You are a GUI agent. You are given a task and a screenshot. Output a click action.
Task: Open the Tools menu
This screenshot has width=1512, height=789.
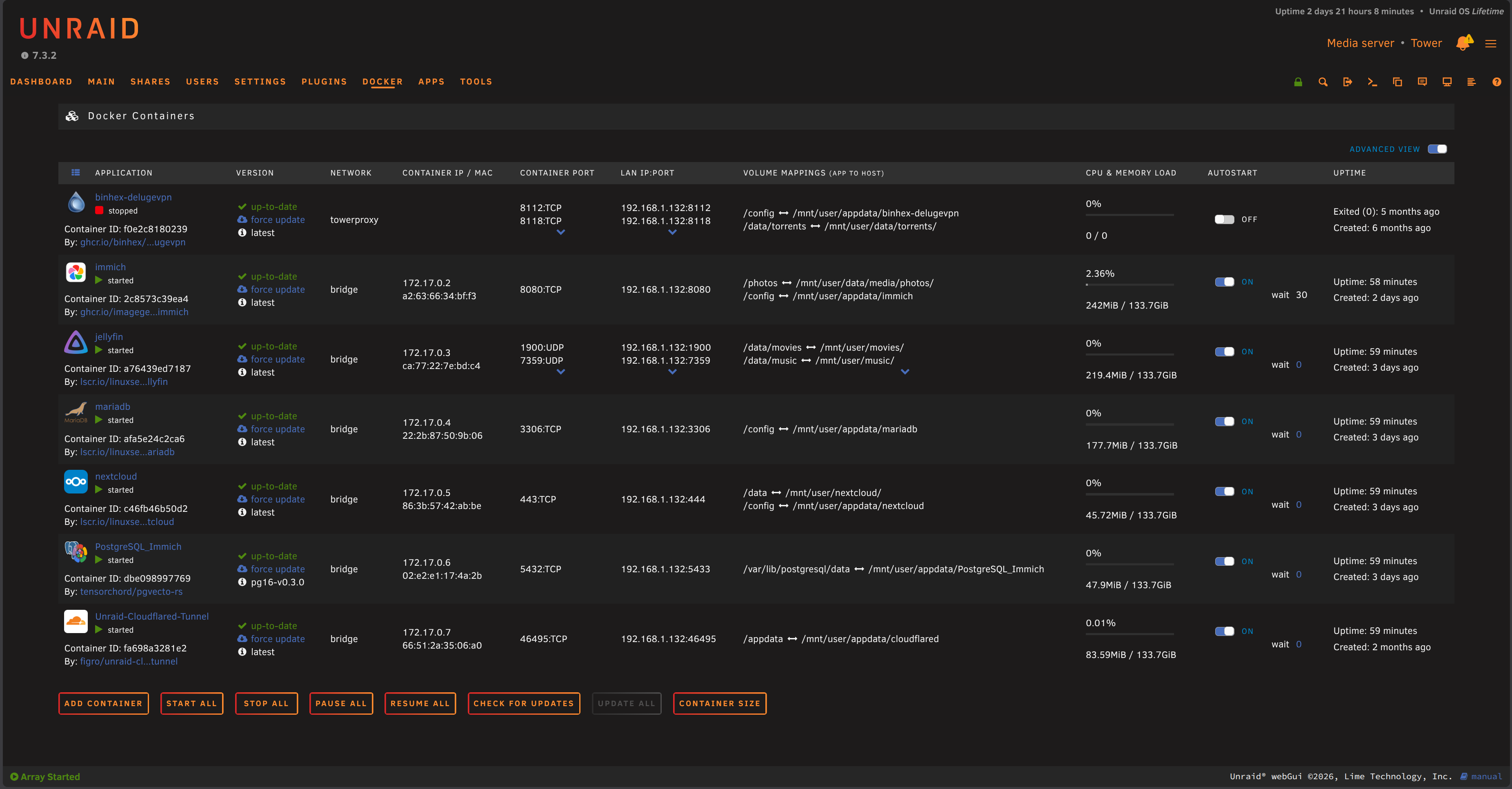(x=476, y=82)
